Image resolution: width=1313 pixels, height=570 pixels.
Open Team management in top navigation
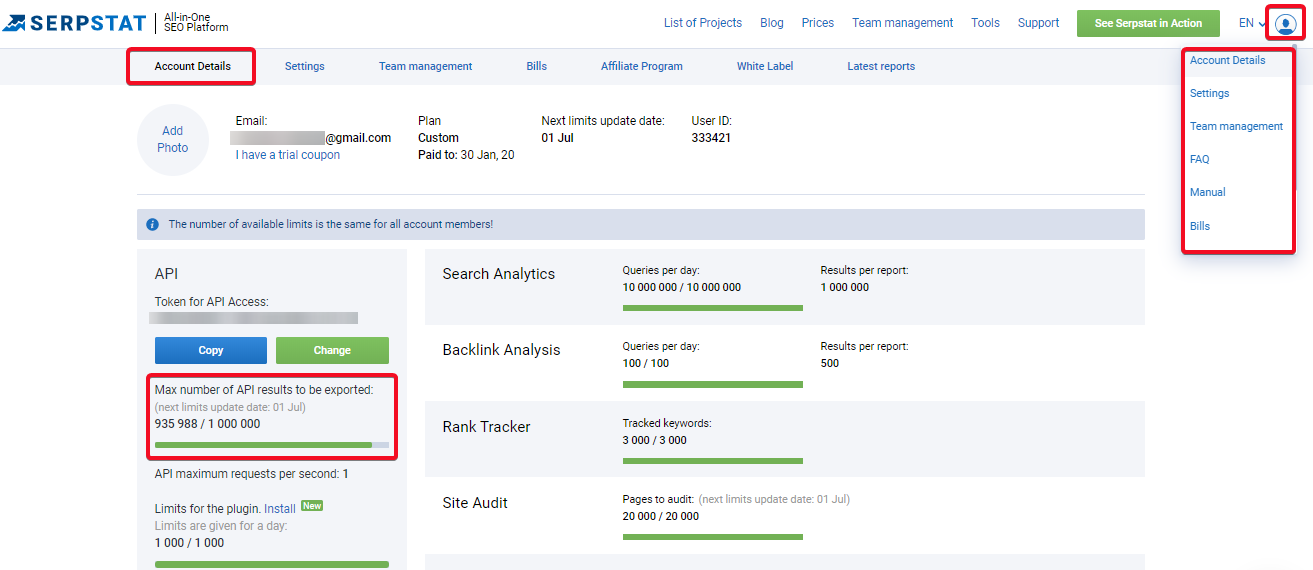click(903, 23)
